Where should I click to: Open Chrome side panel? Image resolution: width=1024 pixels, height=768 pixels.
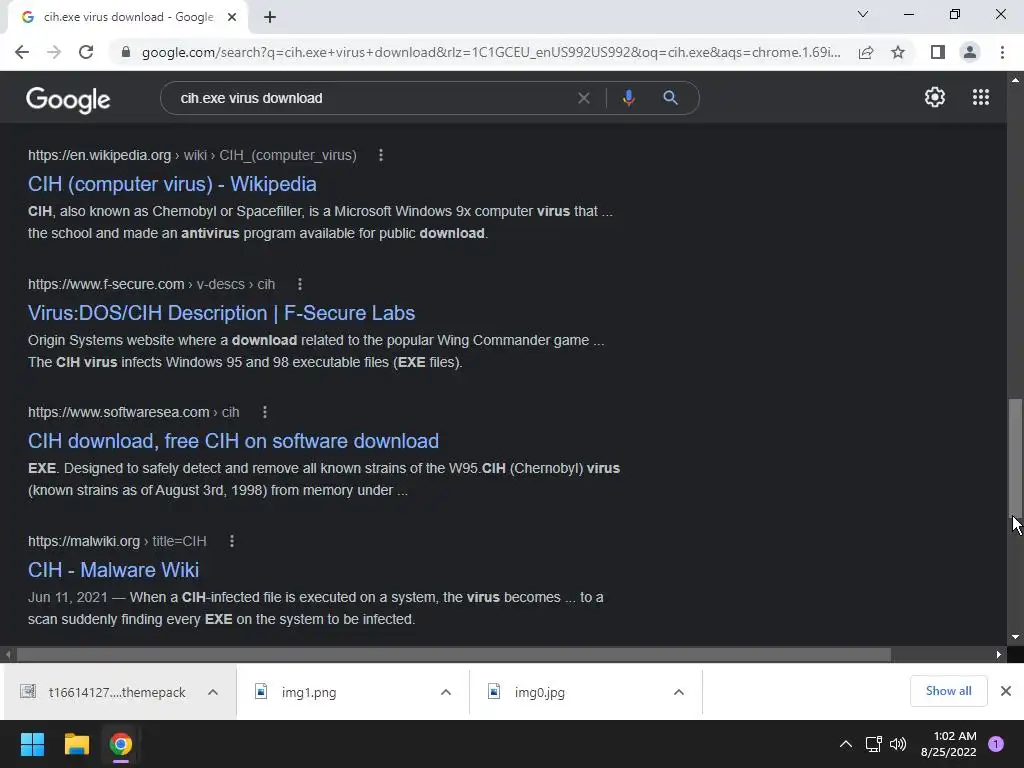pos(938,52)
